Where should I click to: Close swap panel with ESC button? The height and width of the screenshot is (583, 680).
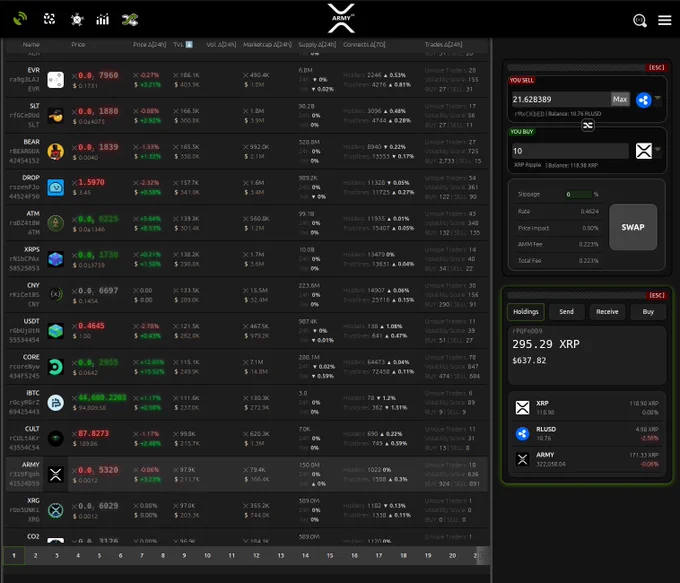point(656,68)
